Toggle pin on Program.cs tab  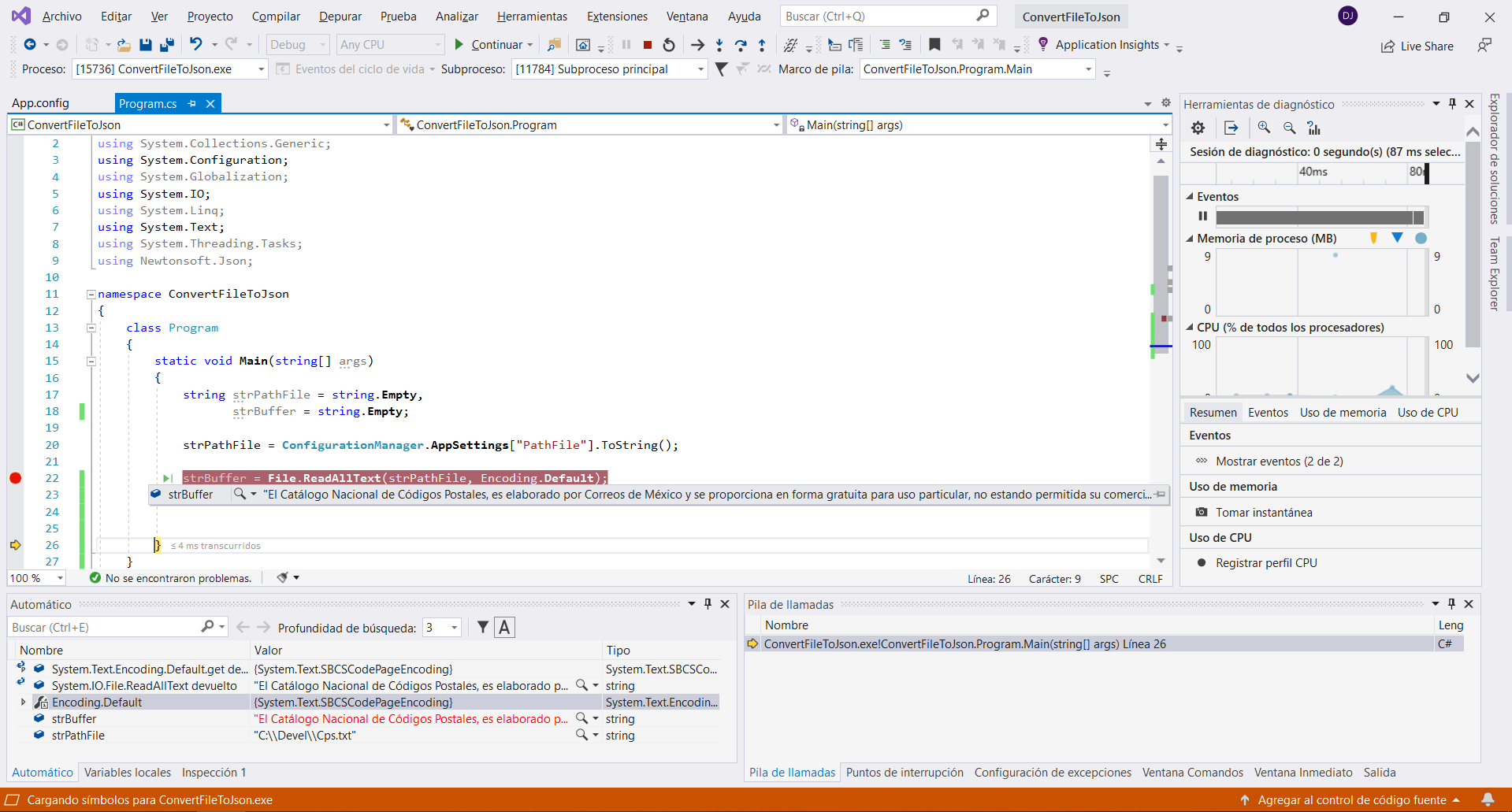coord(192,103)
